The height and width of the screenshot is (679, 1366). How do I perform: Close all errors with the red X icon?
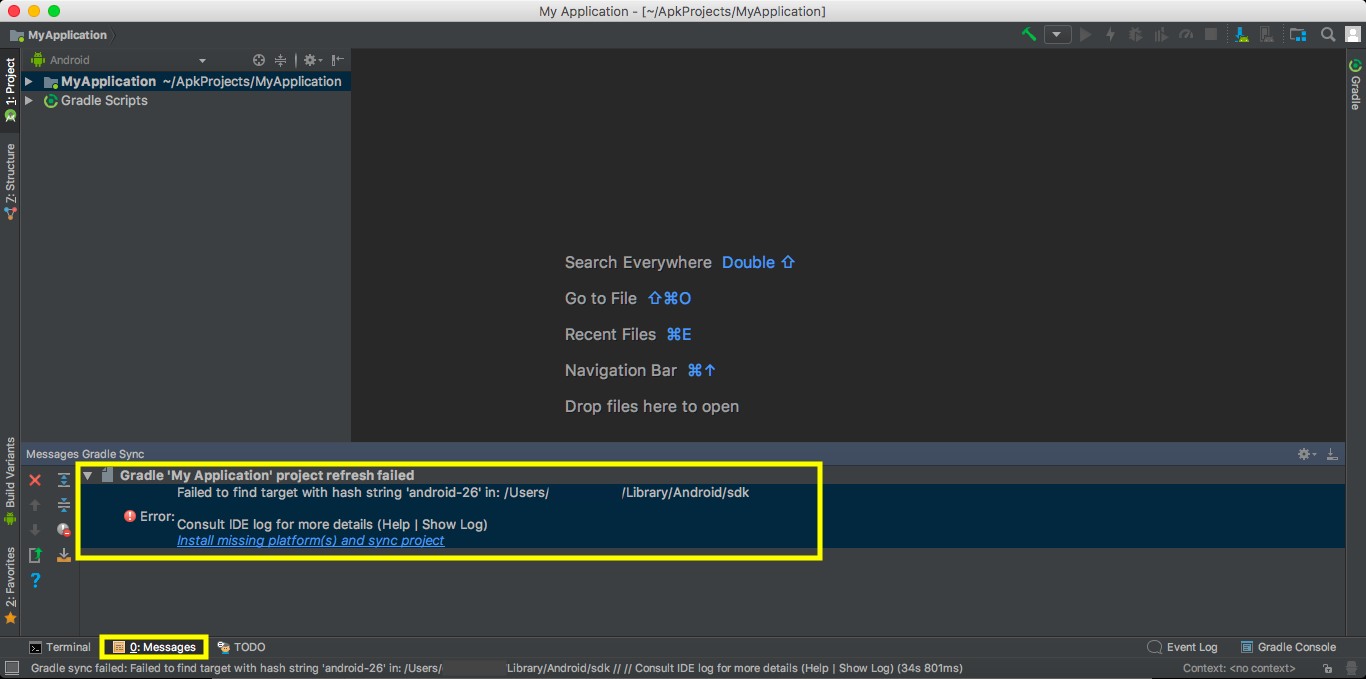34,479
